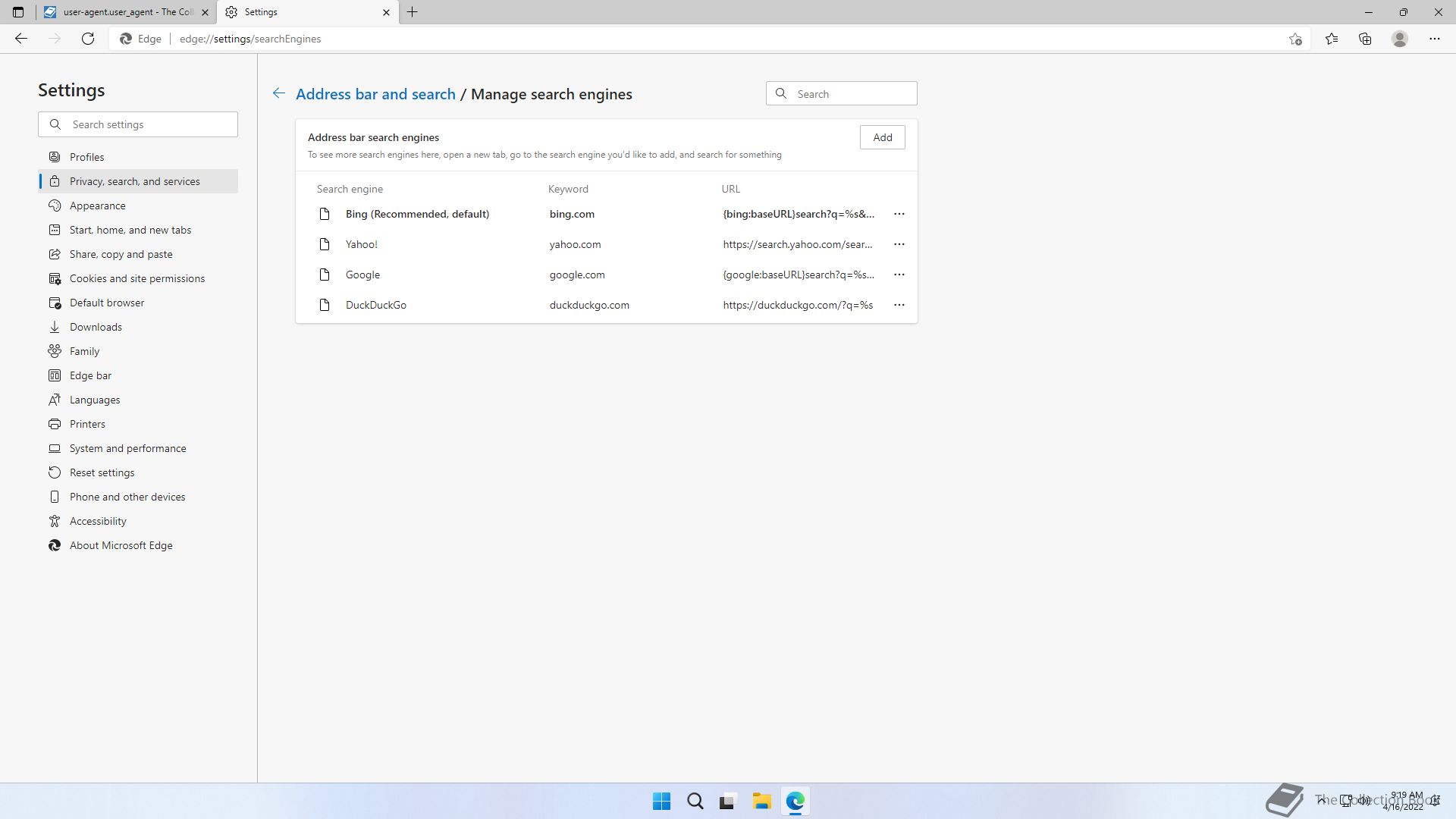
Task: Add this page to favorites icon
Action: click(x=1295, y=39)
